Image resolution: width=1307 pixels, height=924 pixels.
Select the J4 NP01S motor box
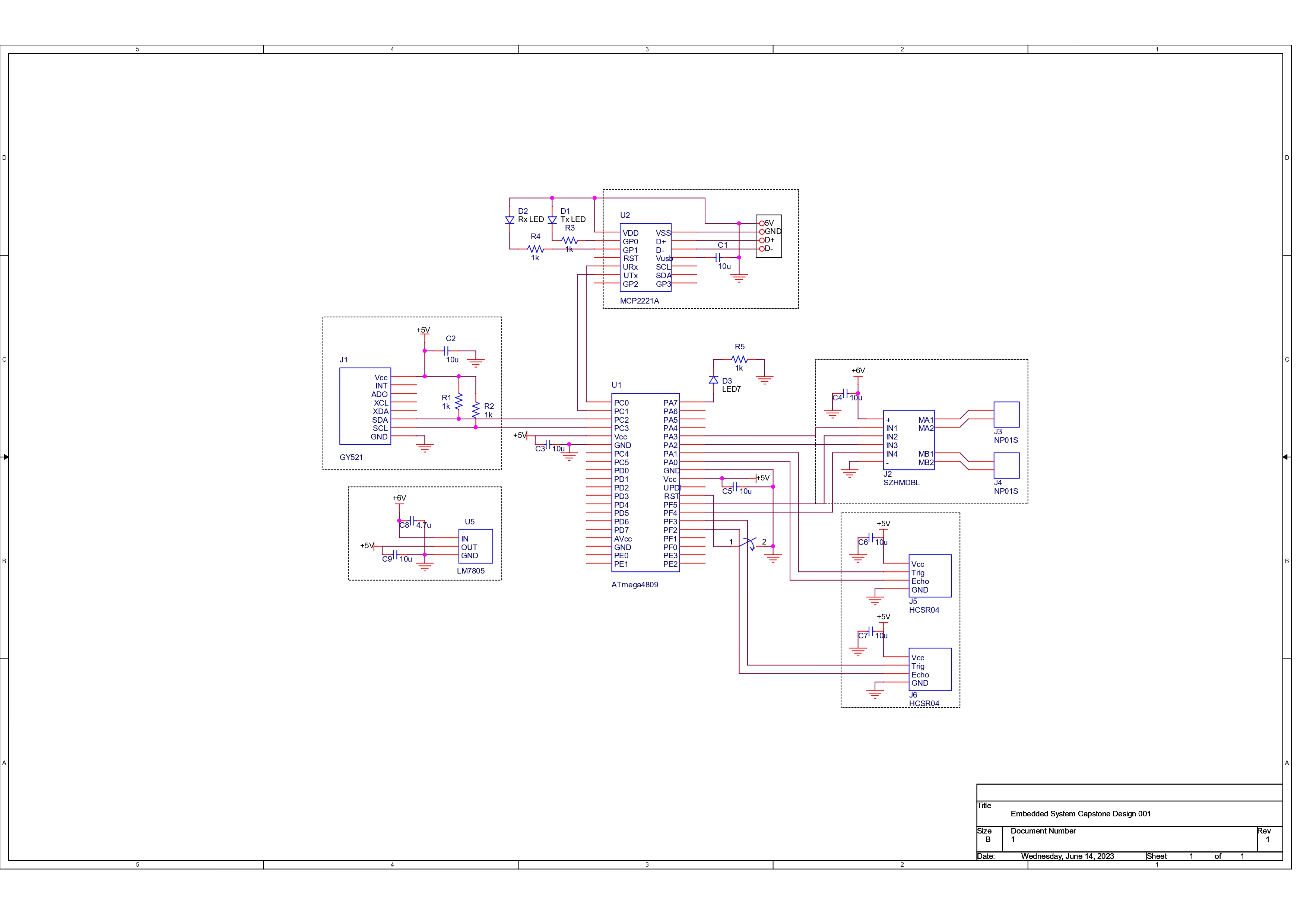[1006, 466]
